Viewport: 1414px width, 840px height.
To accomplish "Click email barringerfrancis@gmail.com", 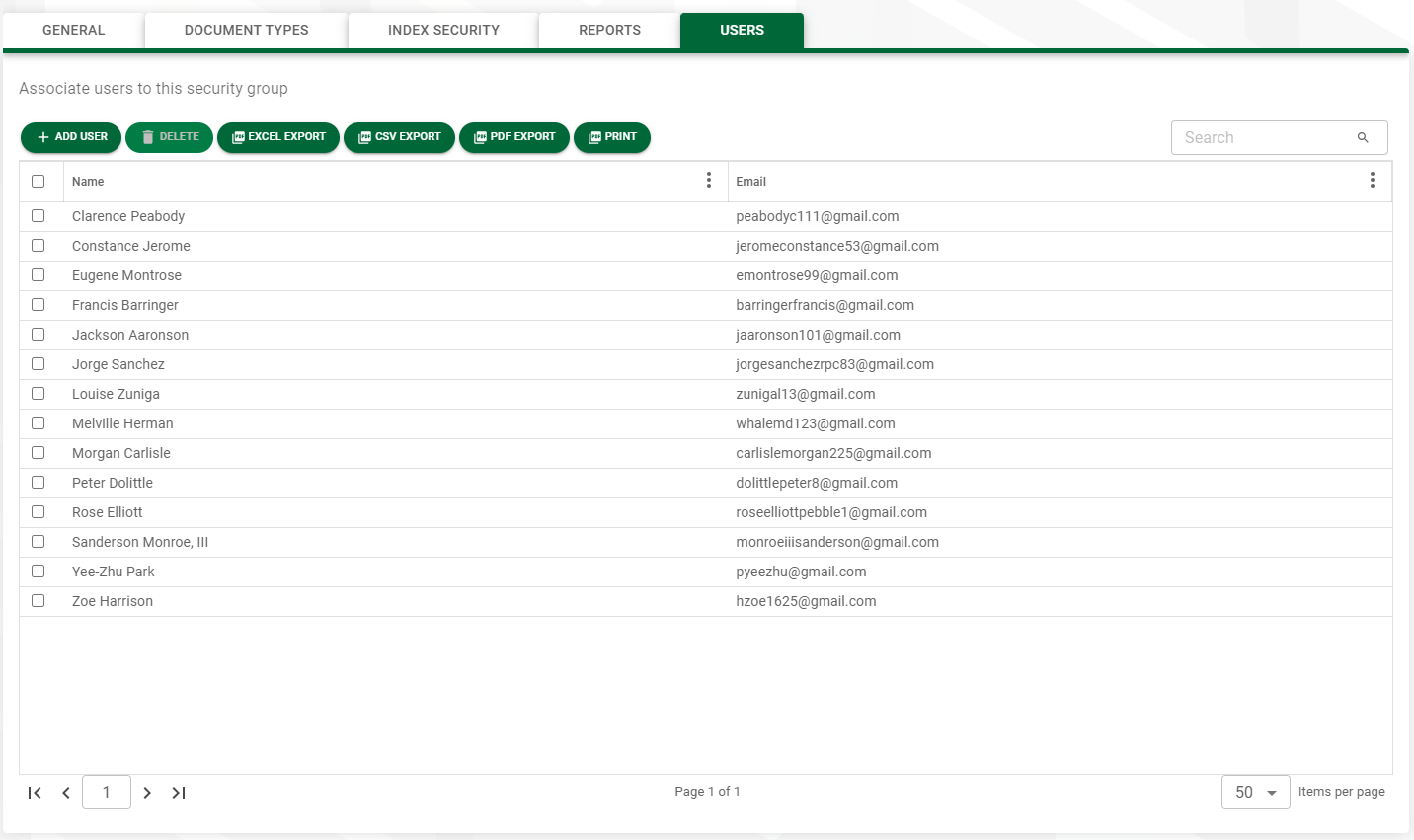I will click(825, 305).
